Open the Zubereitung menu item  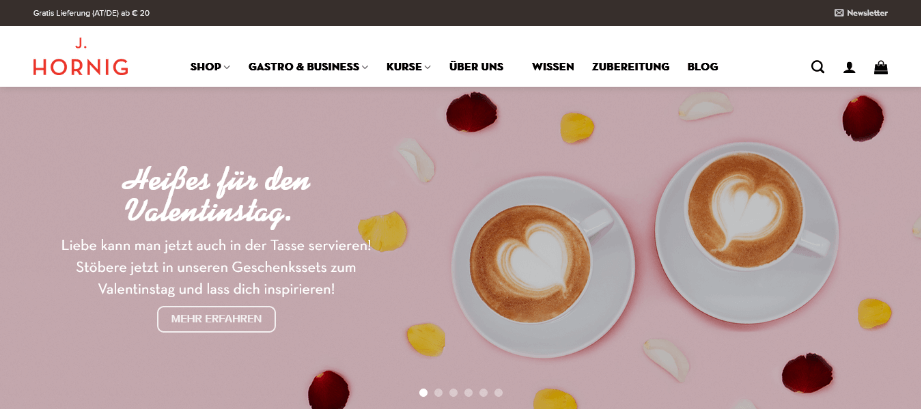630,67
